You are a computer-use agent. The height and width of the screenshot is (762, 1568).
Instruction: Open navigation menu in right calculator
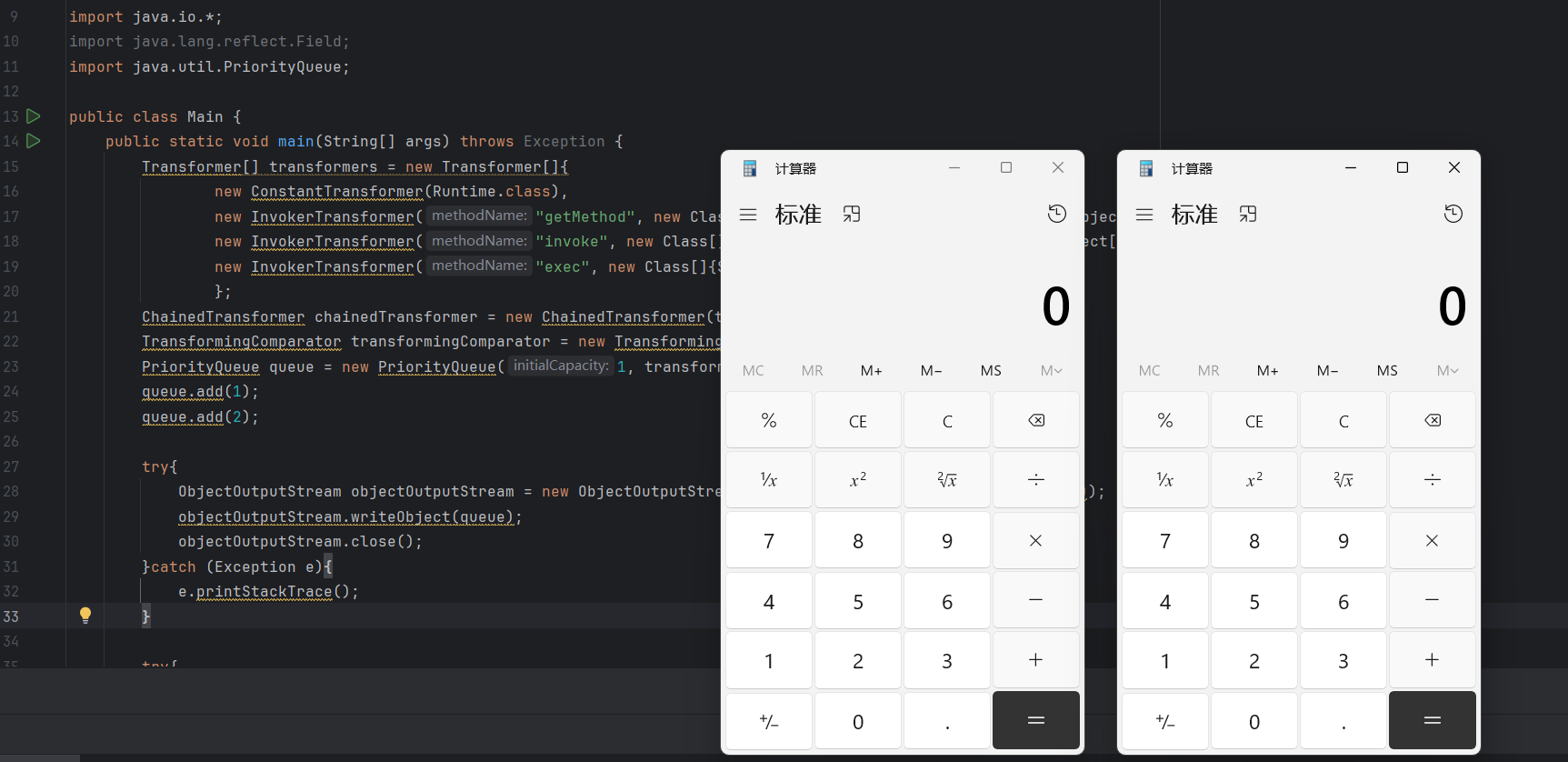tap(1144, 215)
